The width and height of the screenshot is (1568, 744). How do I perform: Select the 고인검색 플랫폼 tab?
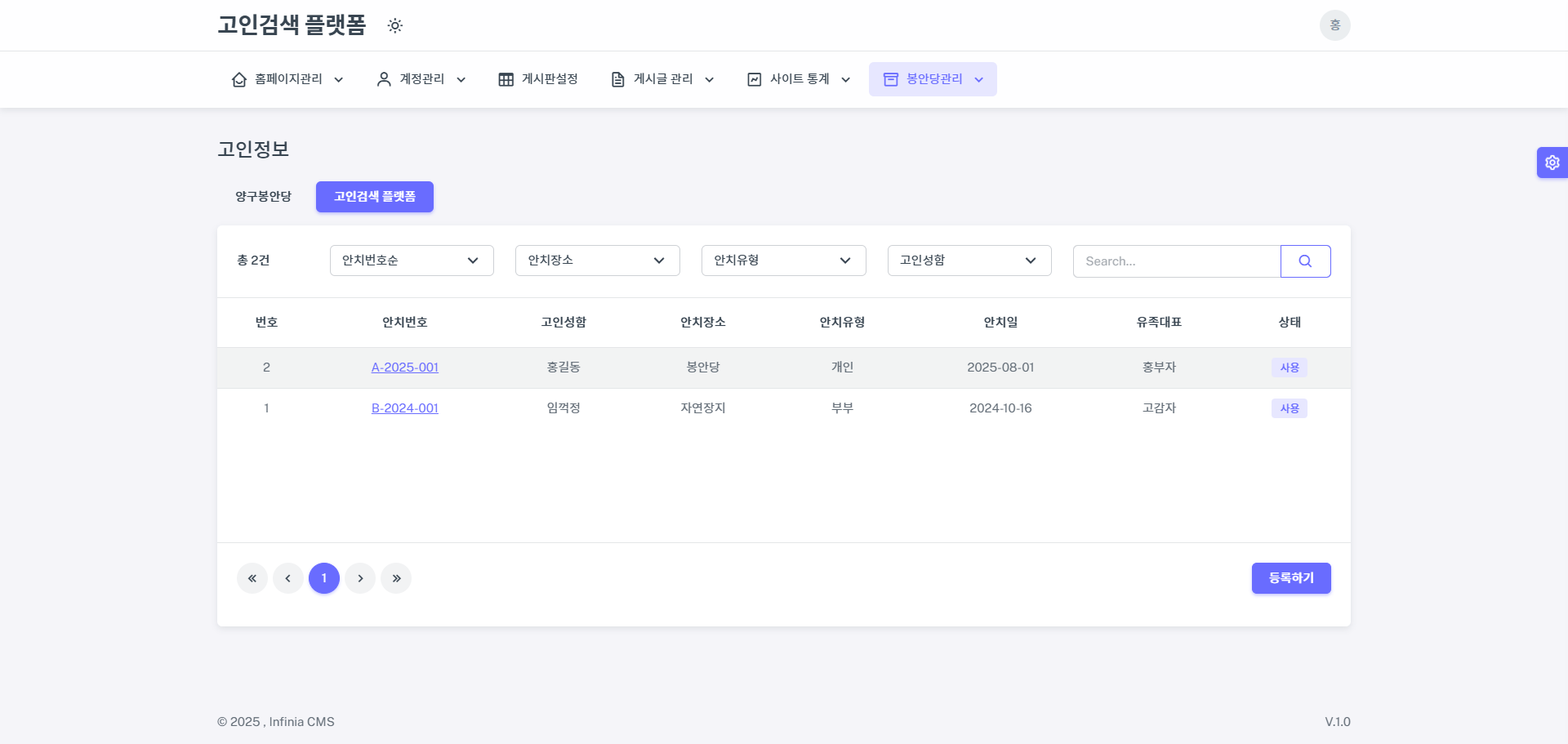click(375, 197)
